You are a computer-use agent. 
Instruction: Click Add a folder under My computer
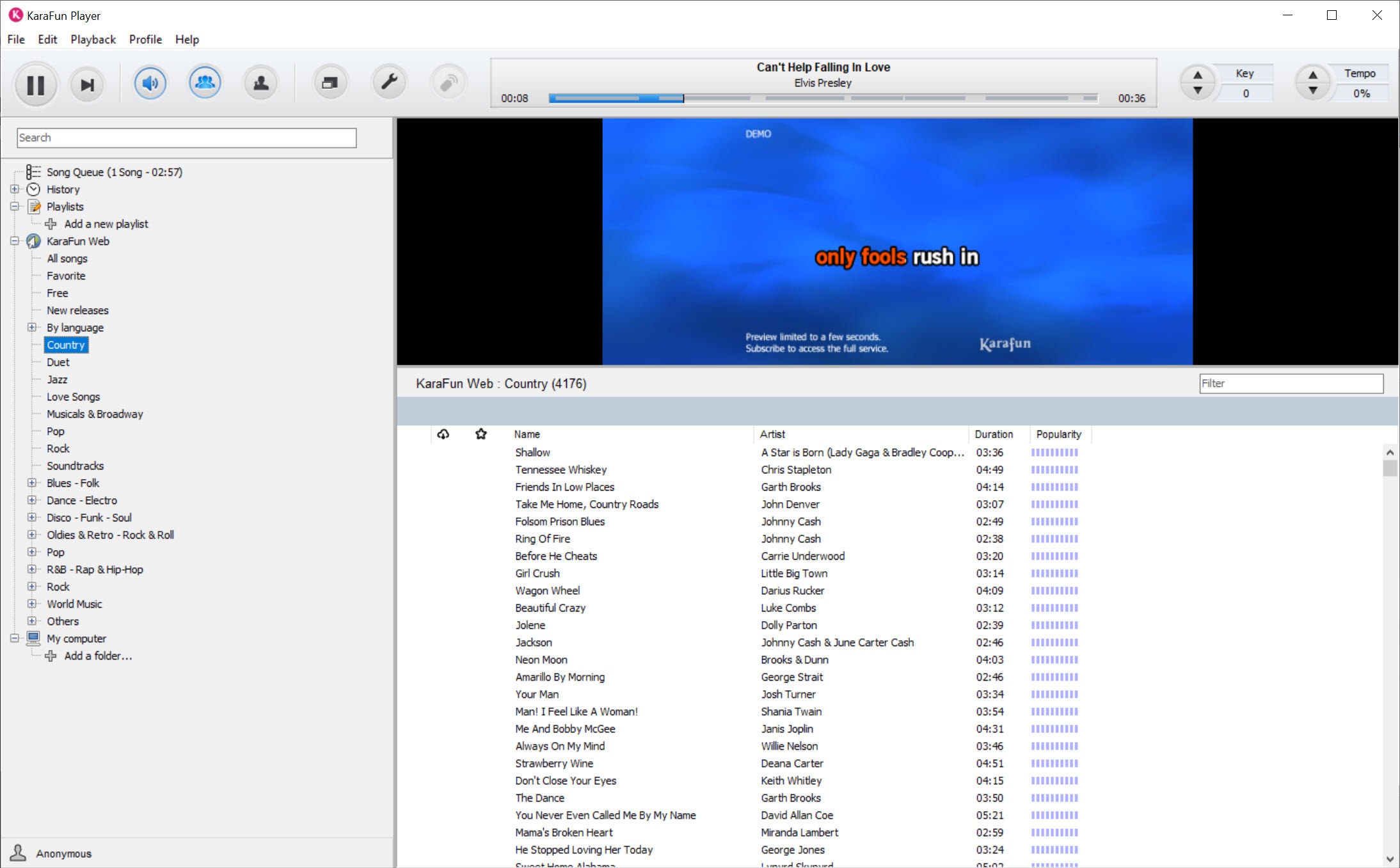pyautogui.click(x=98, y=656)
